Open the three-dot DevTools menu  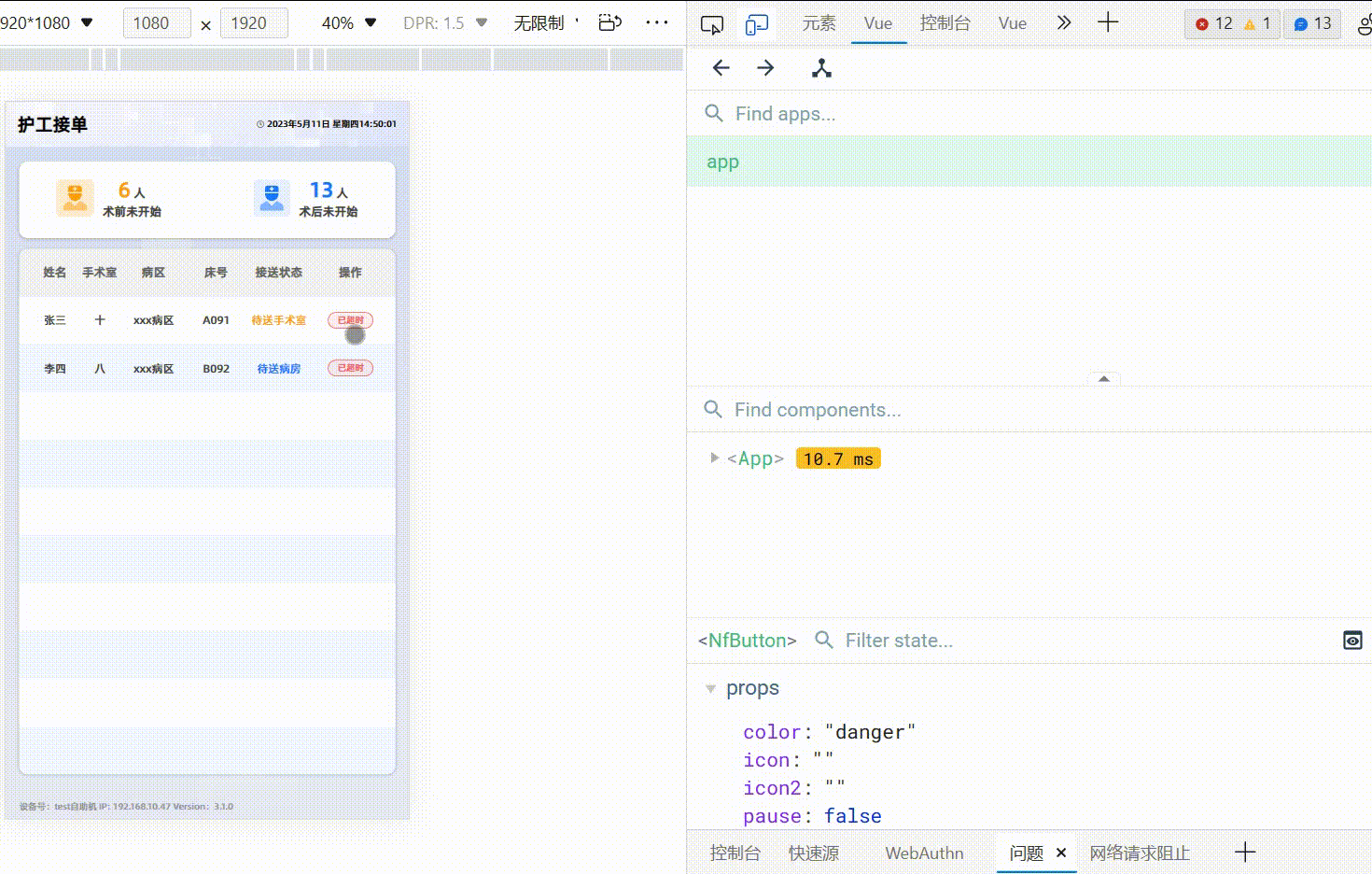[x=657, y=22]
